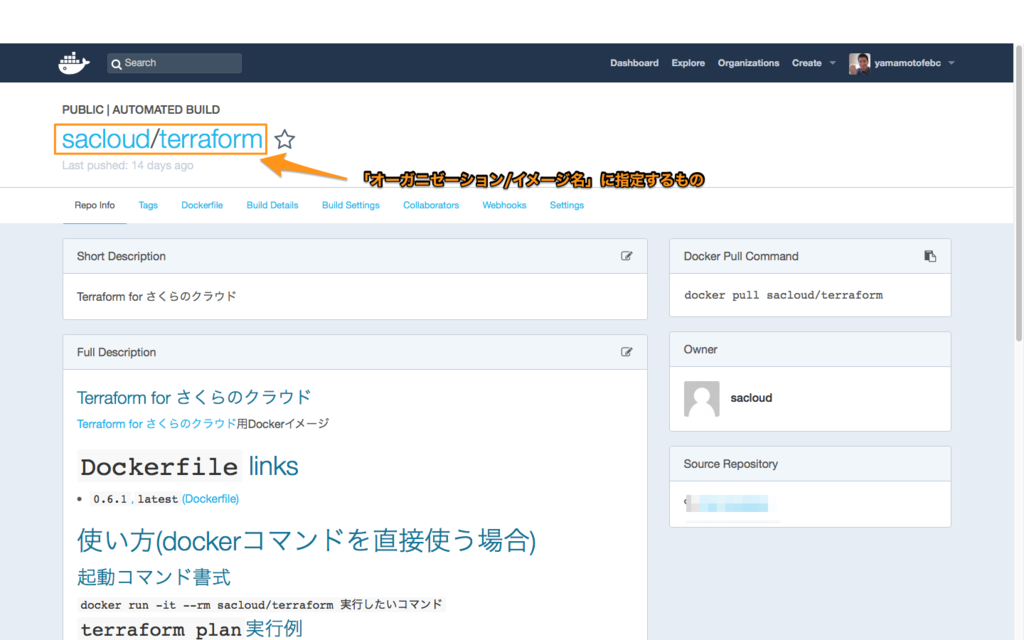
Task: Click the sacloud owner avatar
Action: coord(701,398)
